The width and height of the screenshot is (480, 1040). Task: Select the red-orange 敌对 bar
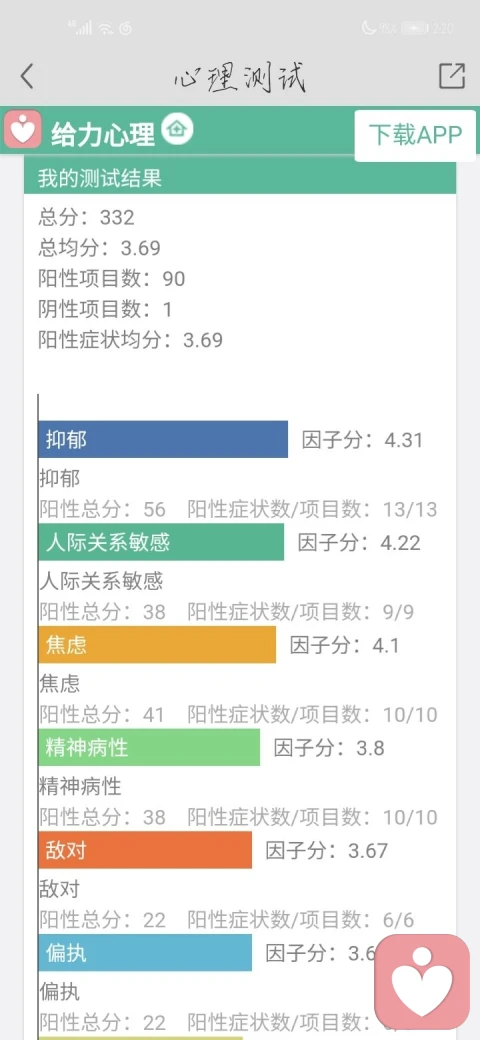pos(145,850)
